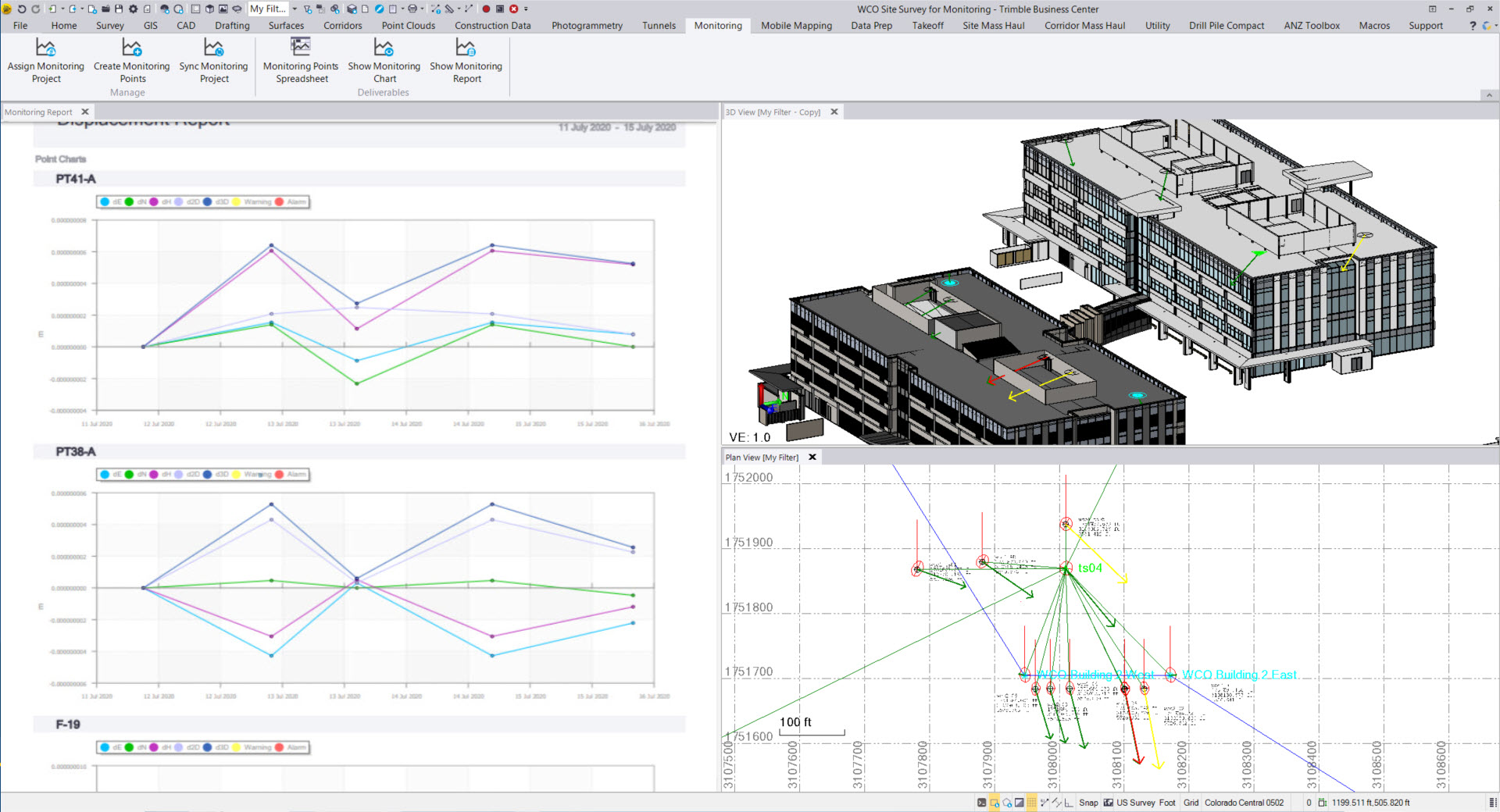Show the Monitoring Chart
This screenshot has height=812, width=1500.
coord(384,48)
